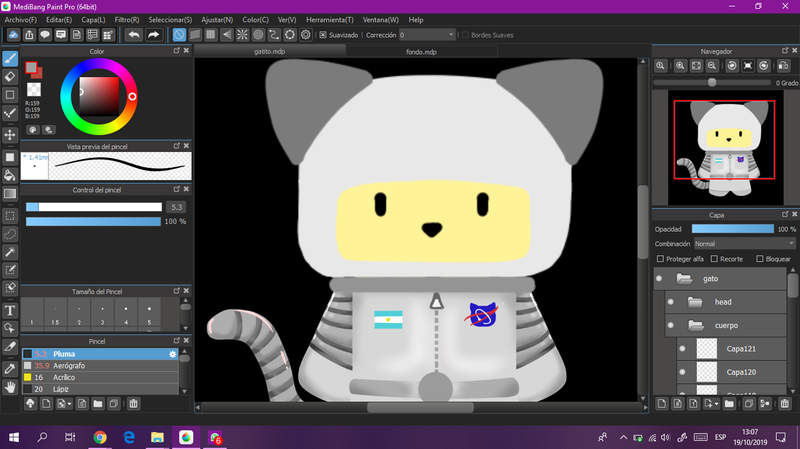Select the Bucket fill tool
This screenshot has width=800, height=449.
point(10,174)
